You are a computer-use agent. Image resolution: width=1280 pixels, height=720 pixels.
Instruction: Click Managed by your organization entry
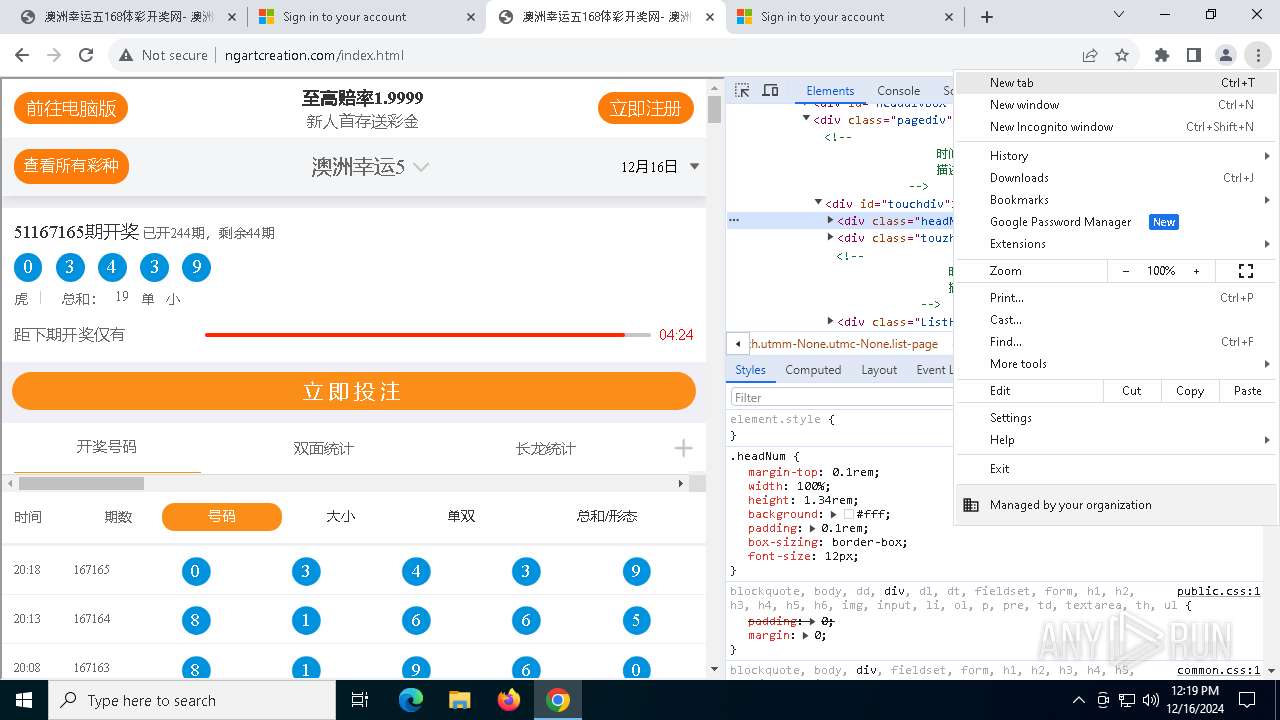click(x=1116, y=505)
